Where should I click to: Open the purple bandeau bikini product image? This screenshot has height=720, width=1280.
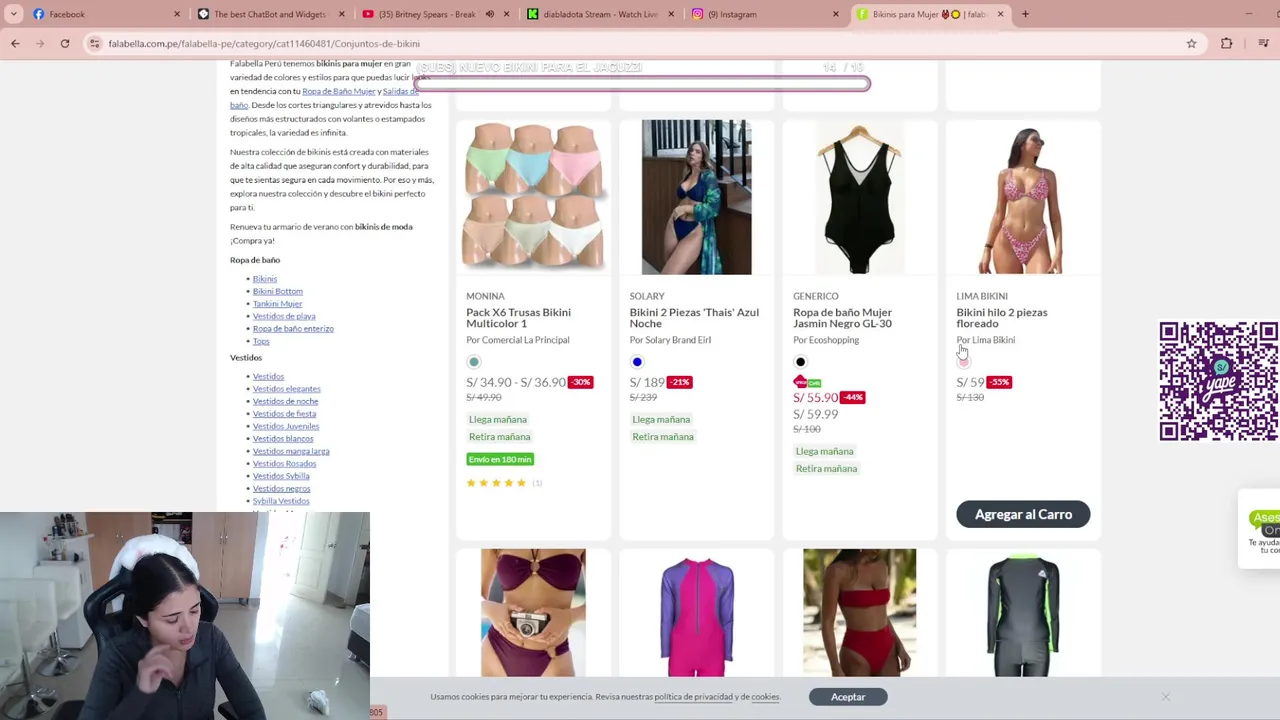pyautogui.click(x=533, y=613)
